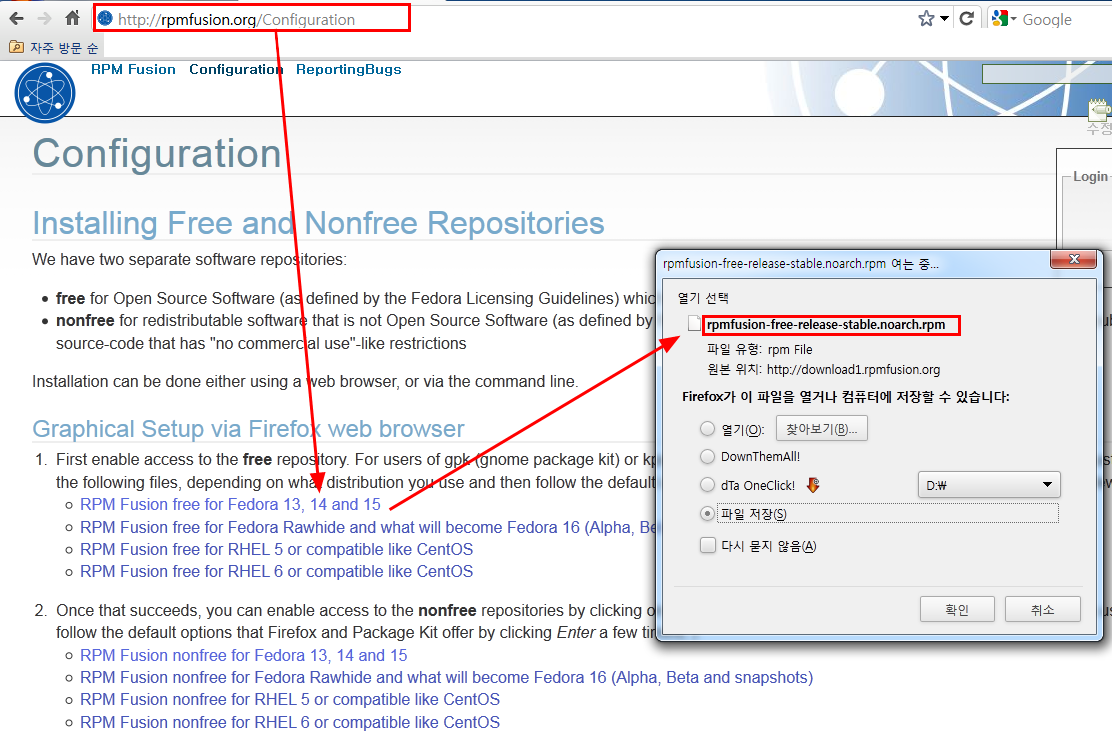Screen dimensions: 1112x738
Task: Open the browser home page icon
Action: click(72, 18)
